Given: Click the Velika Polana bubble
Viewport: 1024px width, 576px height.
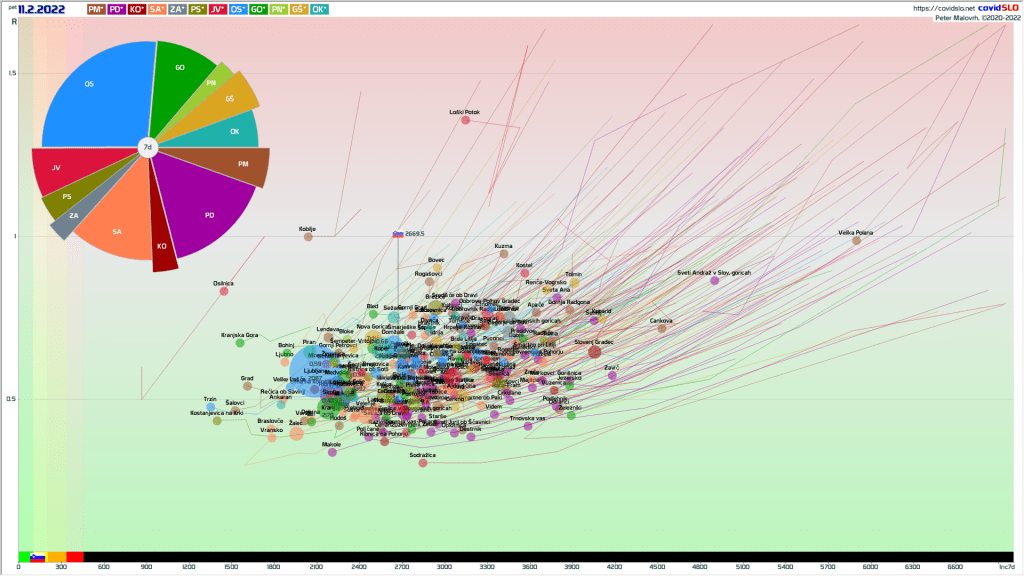Looking at the screenshot, I should [856, 240].
